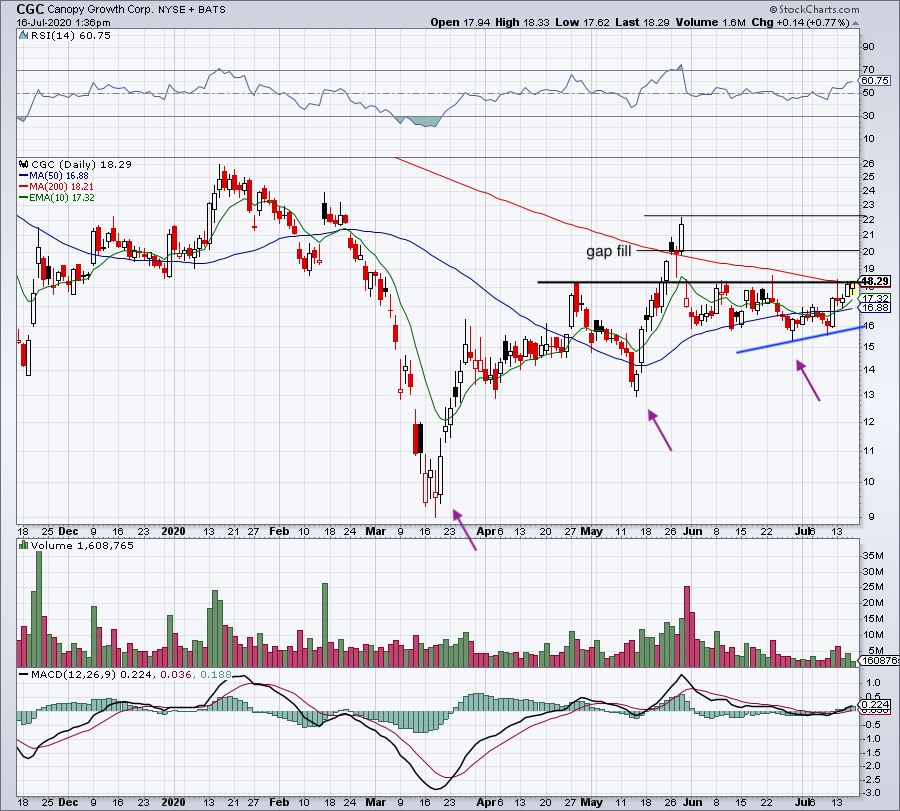Click the green EMA(10) line swatch

coord(24,197)
